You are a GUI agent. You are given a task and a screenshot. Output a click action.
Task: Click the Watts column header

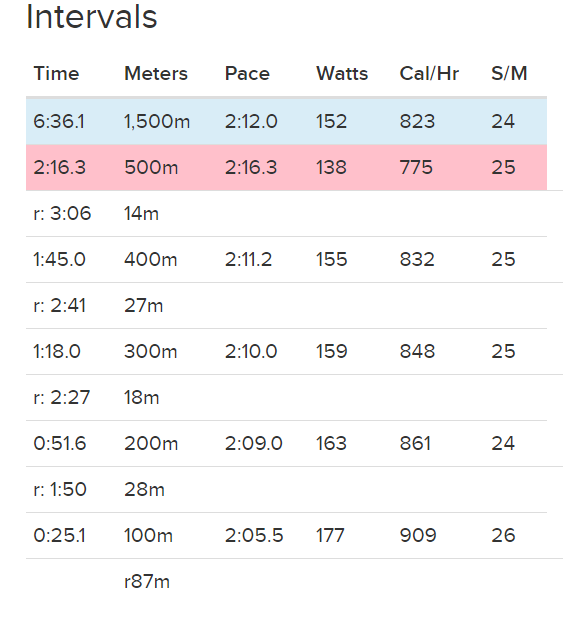[342, 74]
